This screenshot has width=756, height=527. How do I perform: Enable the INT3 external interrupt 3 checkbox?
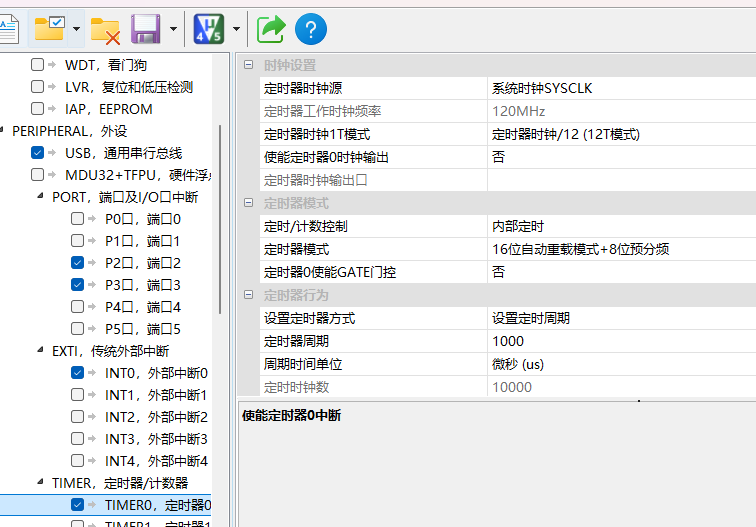coord(77,439)
